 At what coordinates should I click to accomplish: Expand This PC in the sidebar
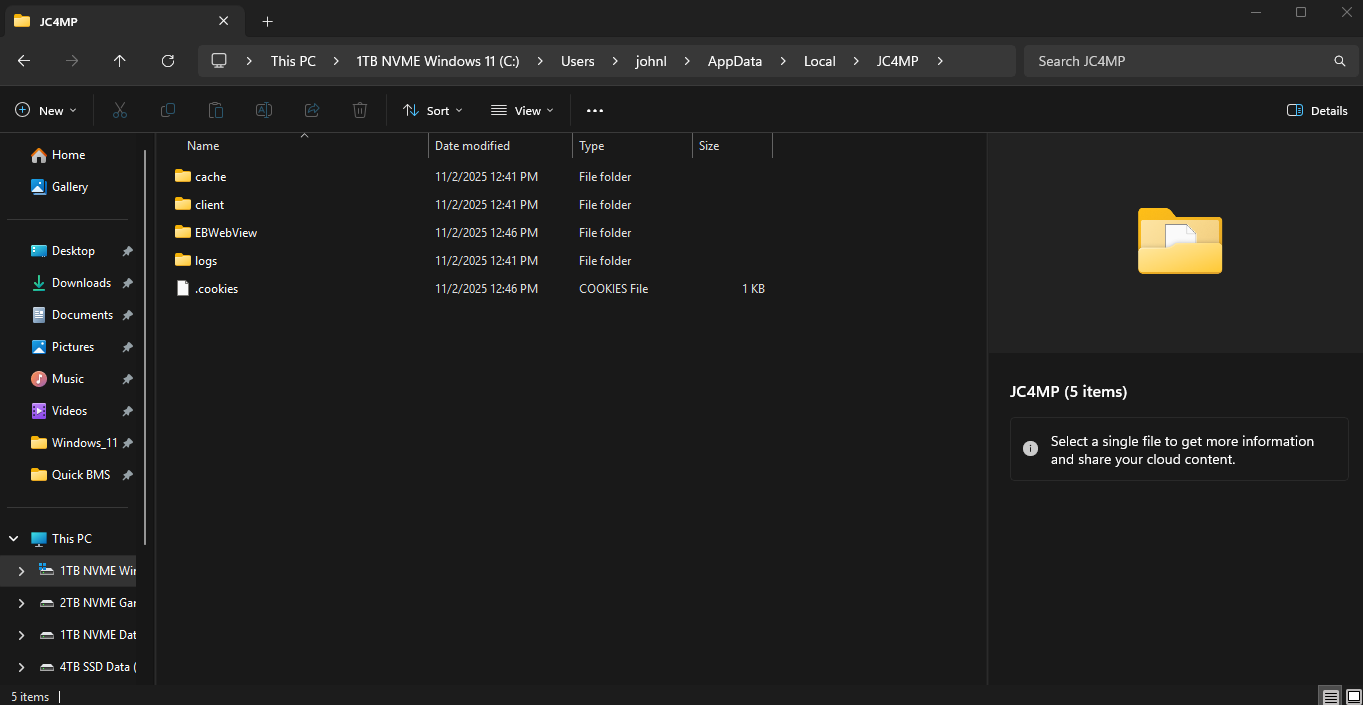pos(13,538)
